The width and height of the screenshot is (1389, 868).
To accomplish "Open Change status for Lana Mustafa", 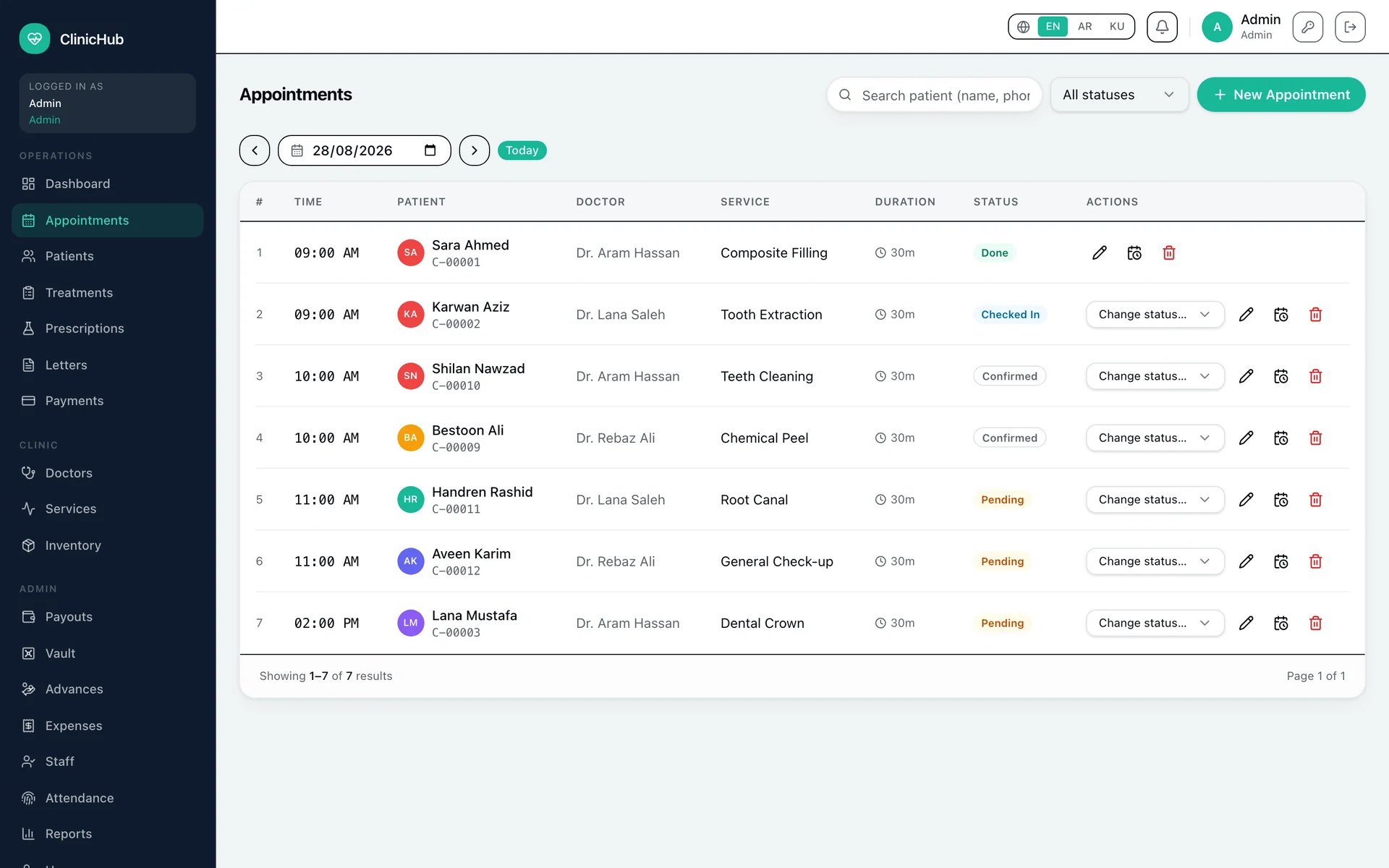I will point(1155,623).
